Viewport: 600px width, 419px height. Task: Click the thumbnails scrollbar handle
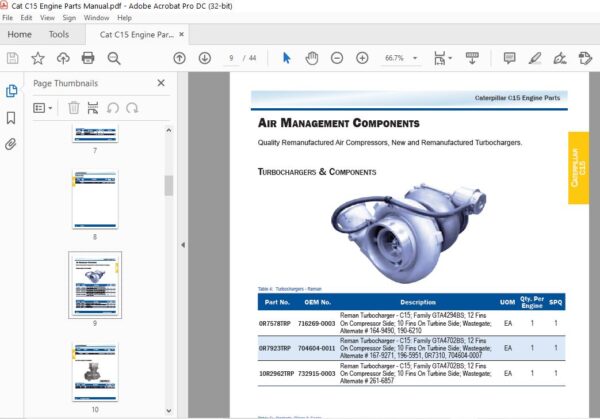[169, 186]
